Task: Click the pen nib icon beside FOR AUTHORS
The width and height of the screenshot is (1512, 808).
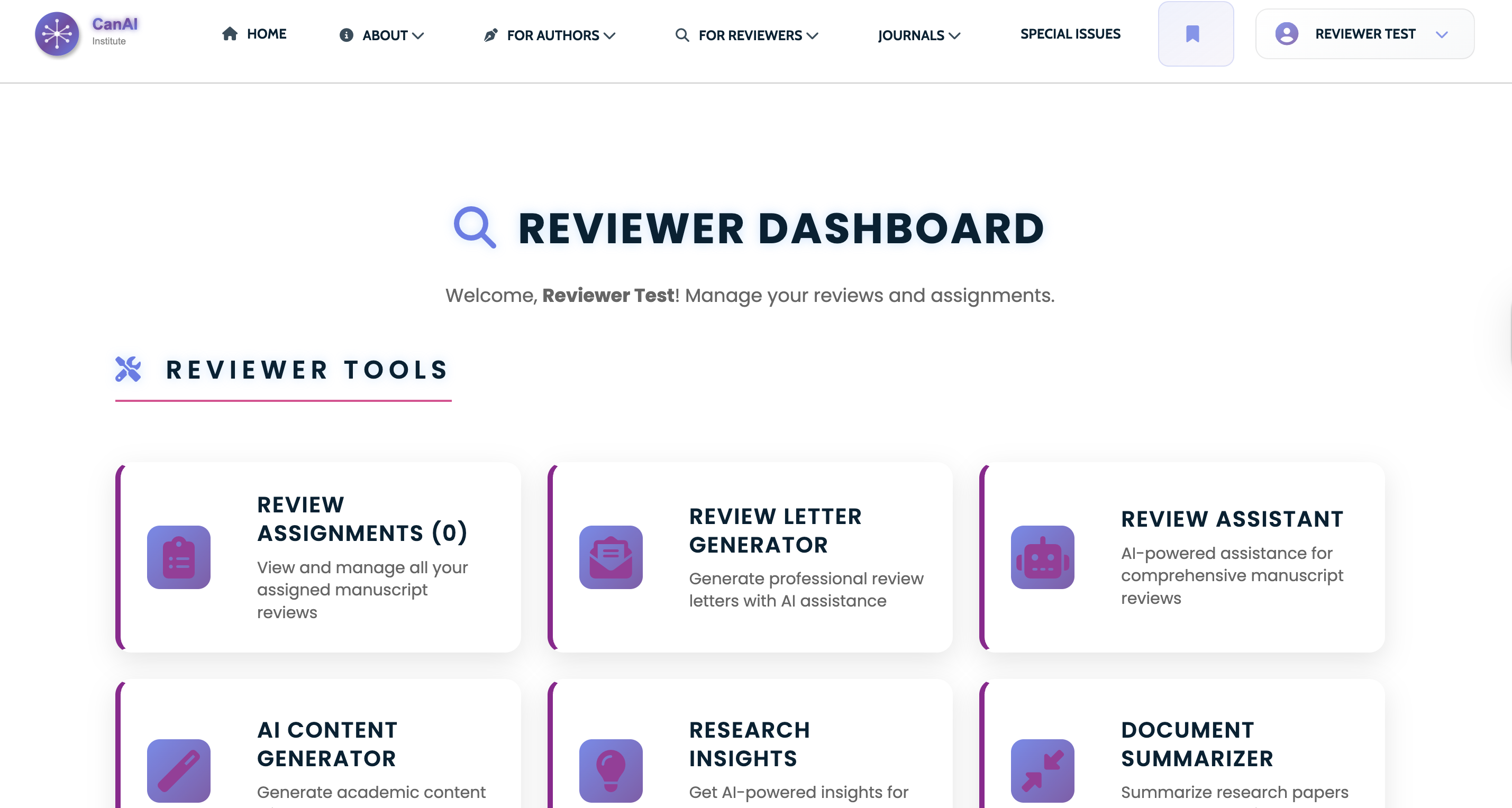Action: coord(491,35)
